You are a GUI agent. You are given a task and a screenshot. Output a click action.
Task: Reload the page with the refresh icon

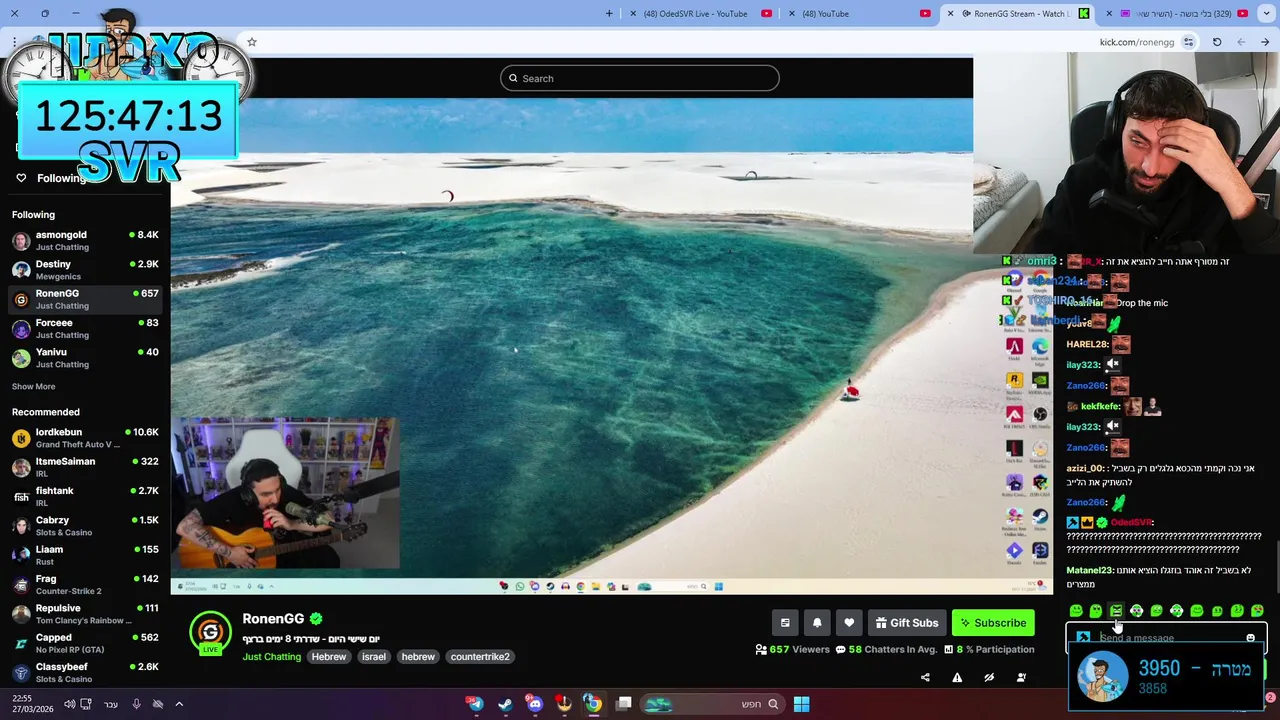1217,42
